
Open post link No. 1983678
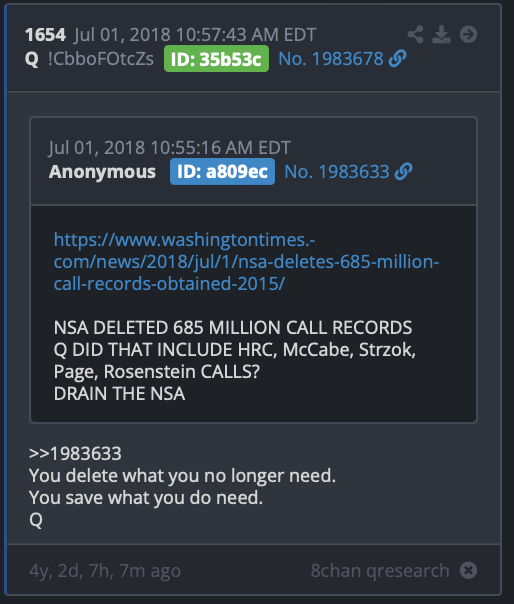click(331, 59)
